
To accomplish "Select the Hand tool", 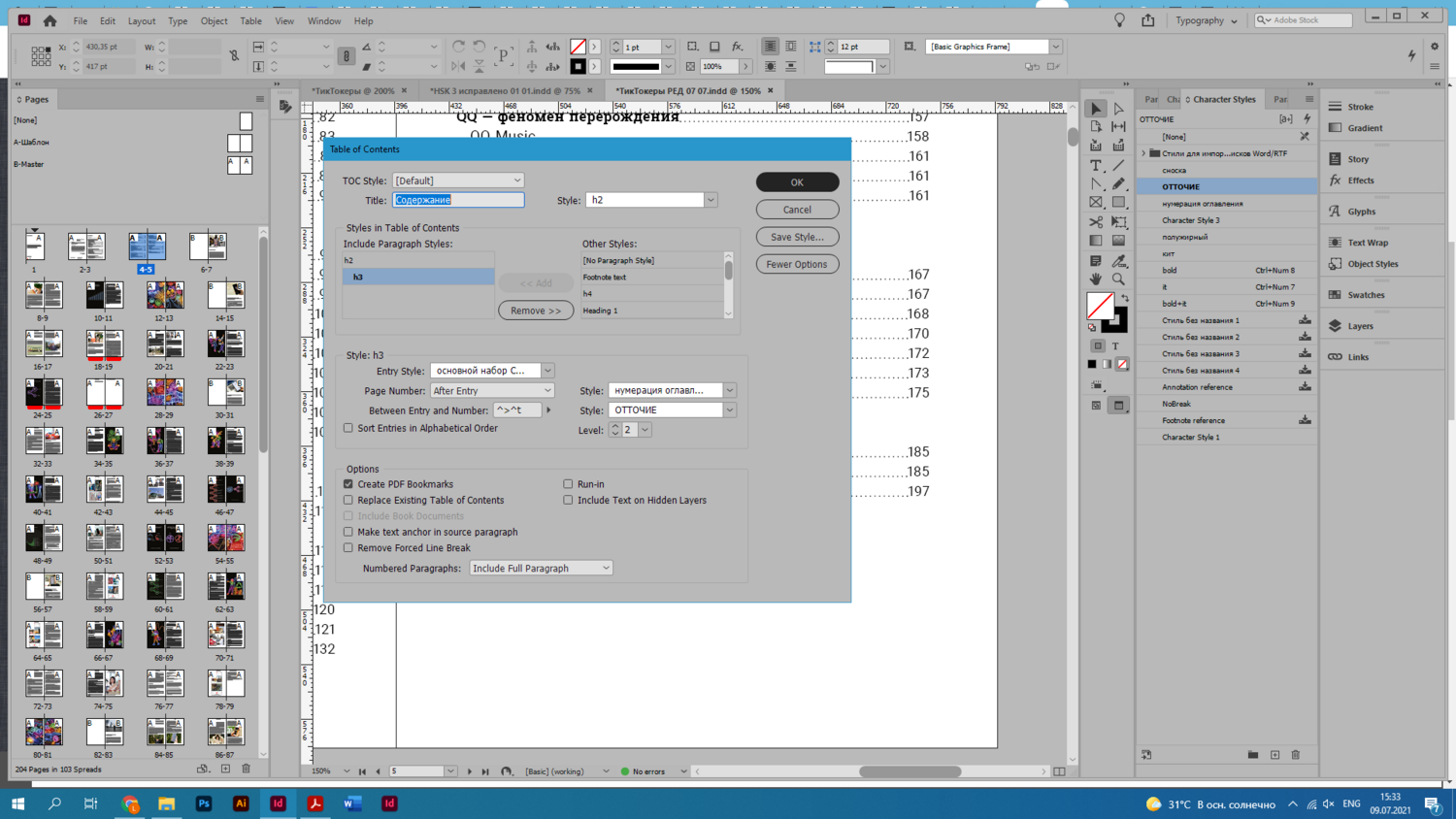I will 1096,279.
